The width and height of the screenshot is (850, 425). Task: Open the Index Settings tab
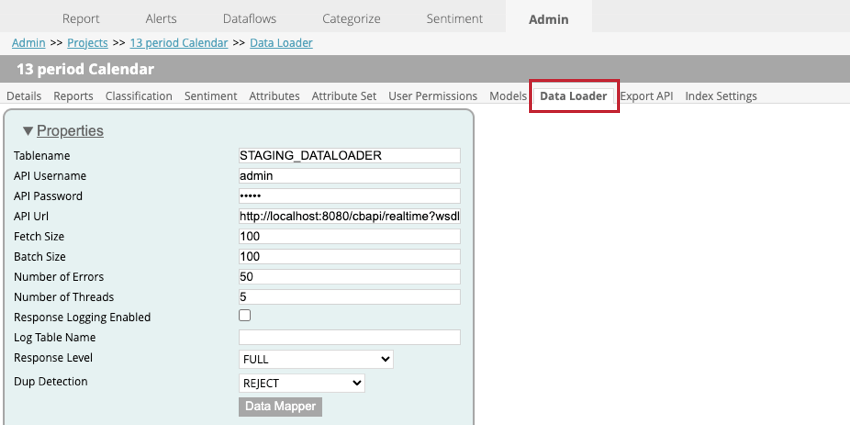click(721, 96)
